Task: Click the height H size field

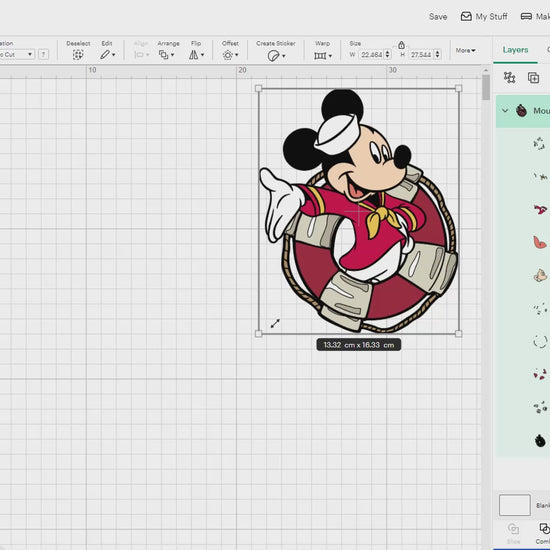Action: [x=421, y=55]
